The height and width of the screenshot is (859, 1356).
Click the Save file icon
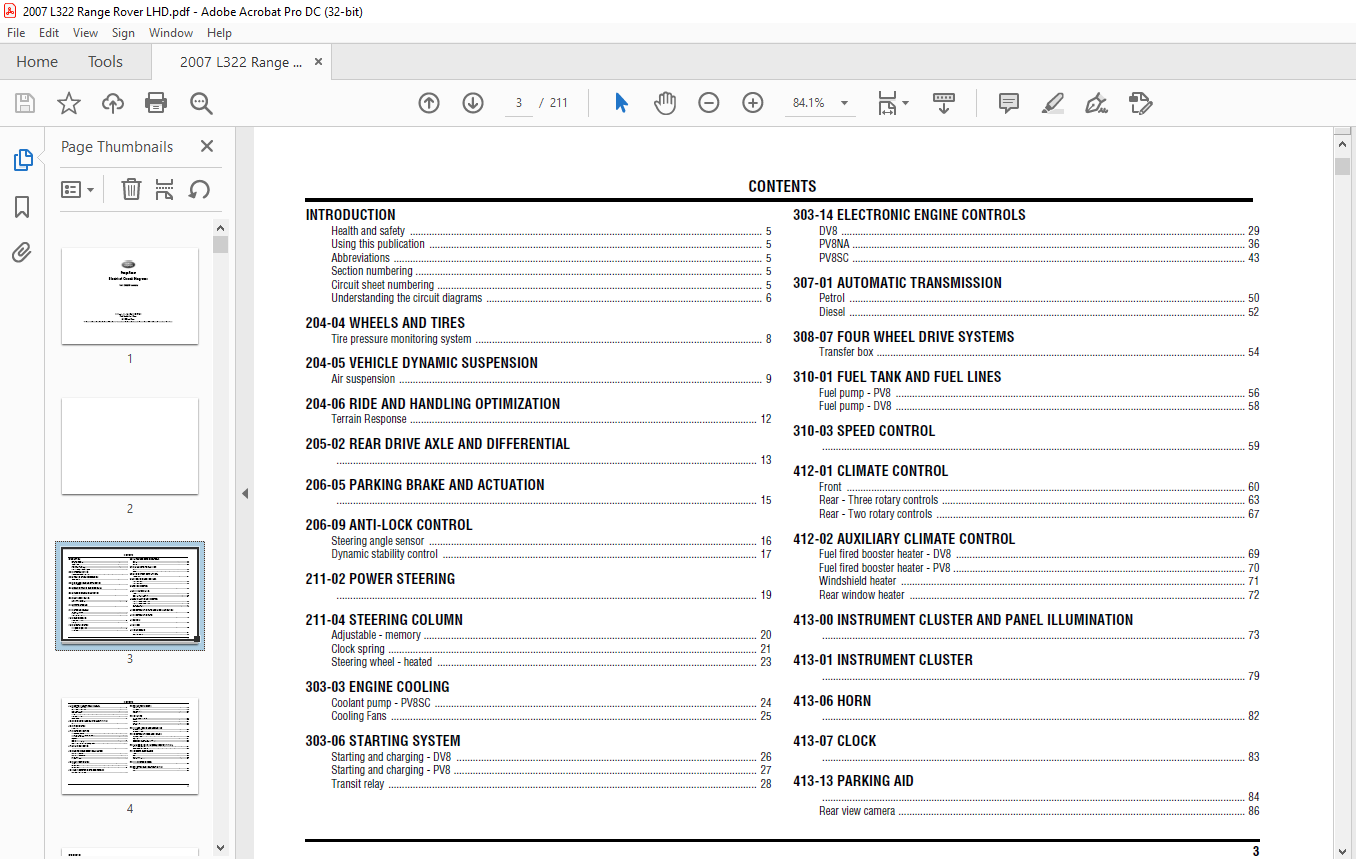pyautogui.click(x=25, y=103)
